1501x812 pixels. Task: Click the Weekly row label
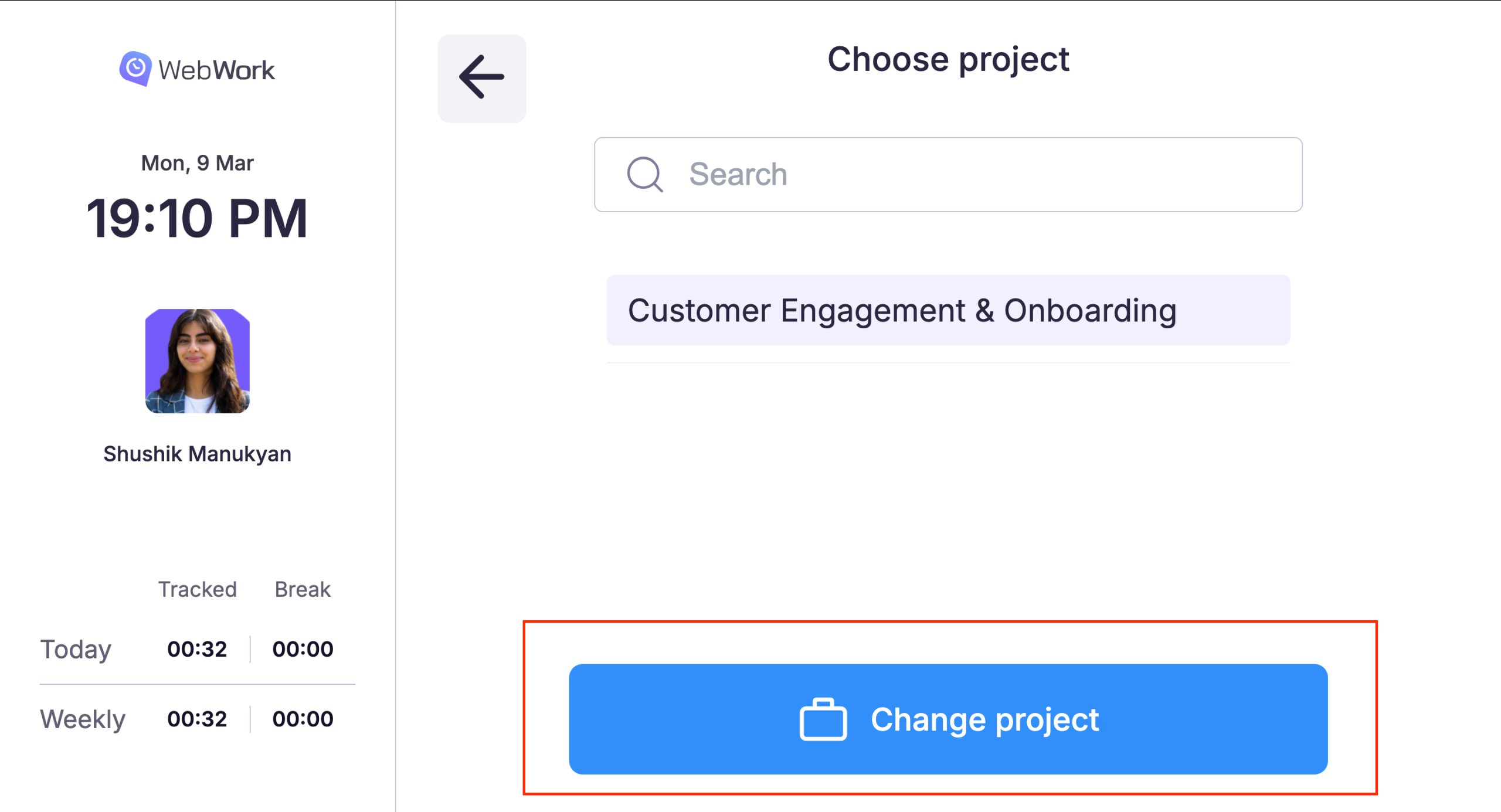coord(83,719)
